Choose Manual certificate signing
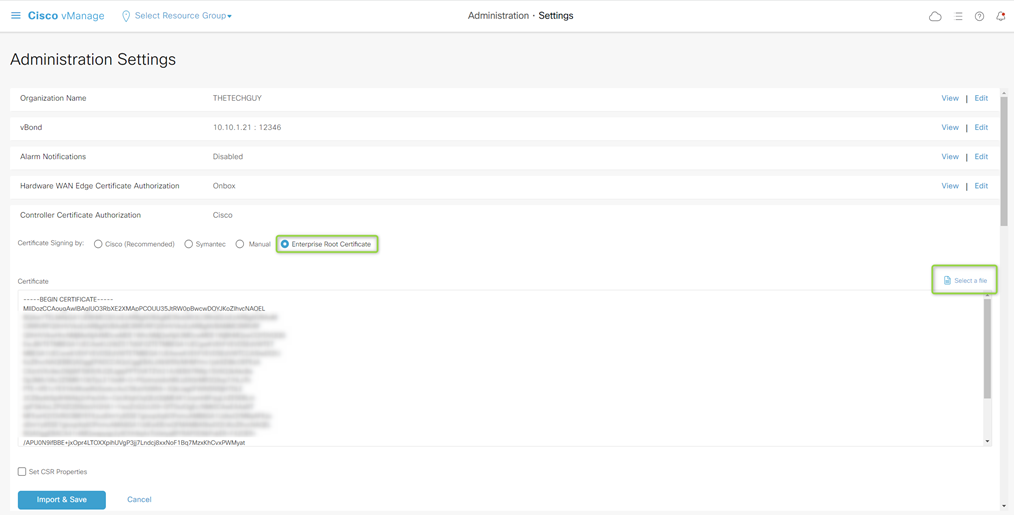Screen dimensions: 1014x515 [240, 244]
